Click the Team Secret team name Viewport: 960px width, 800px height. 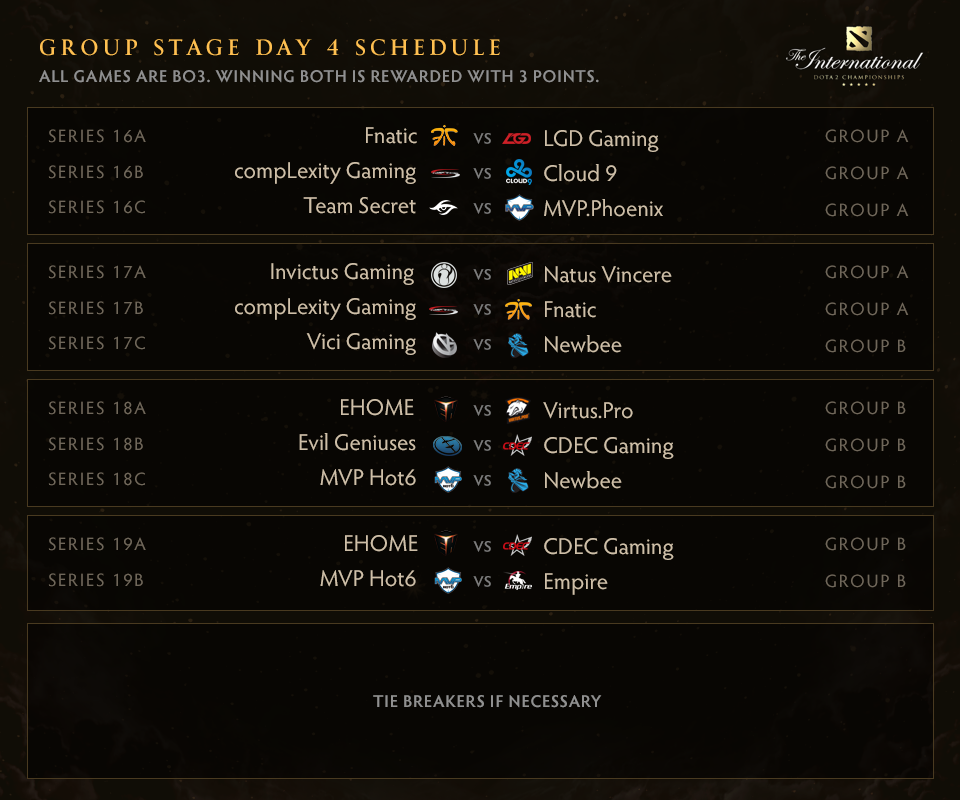coord(360,206)
